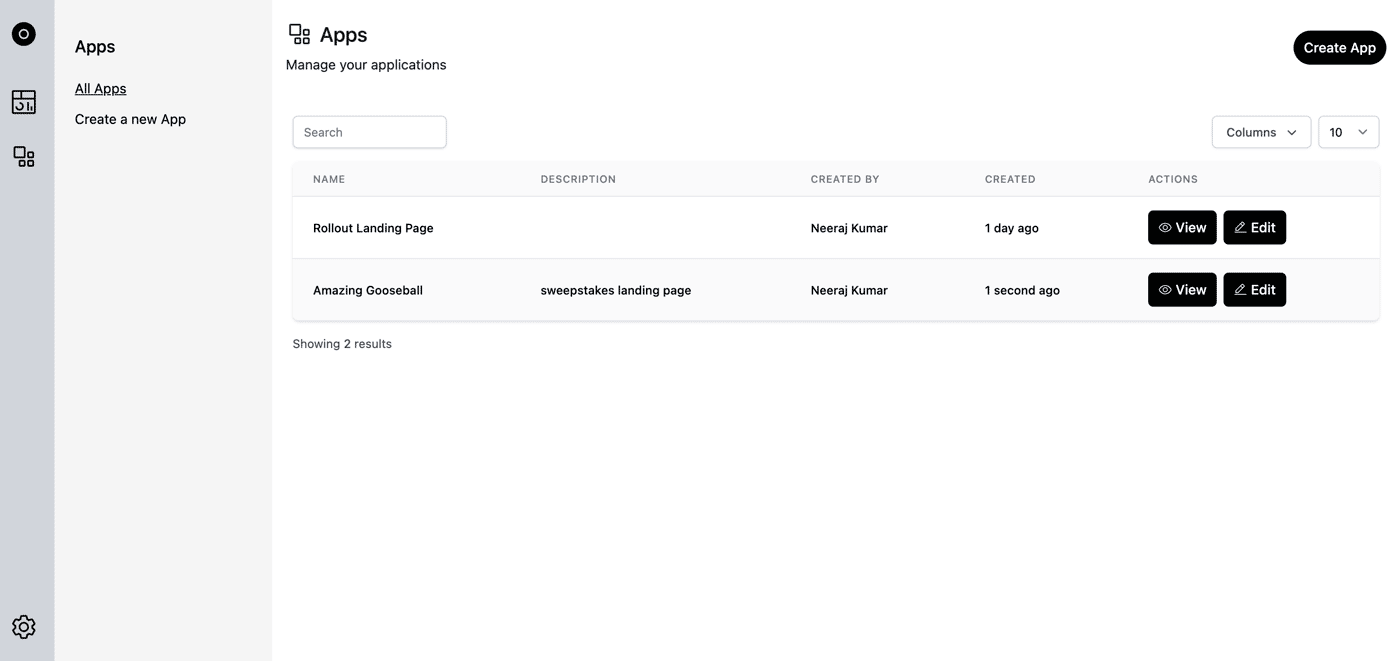
Task: Open the Columns dropdown
Action: click(x=1261, y=132)
